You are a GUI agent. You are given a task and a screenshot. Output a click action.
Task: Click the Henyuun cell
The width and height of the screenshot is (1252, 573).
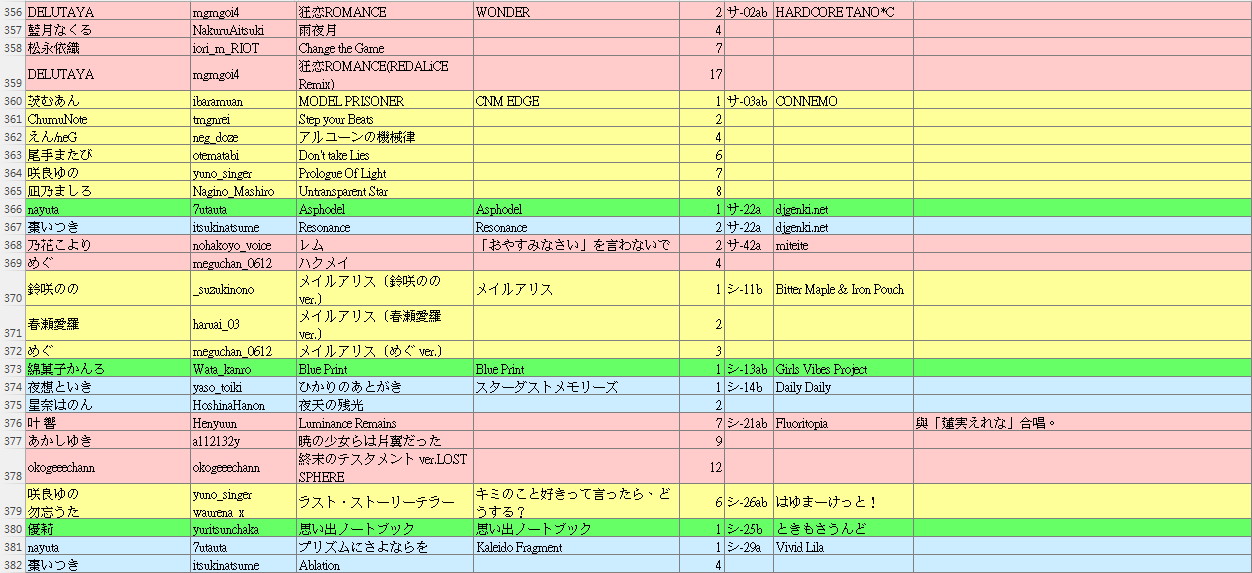tap(242, 423)
